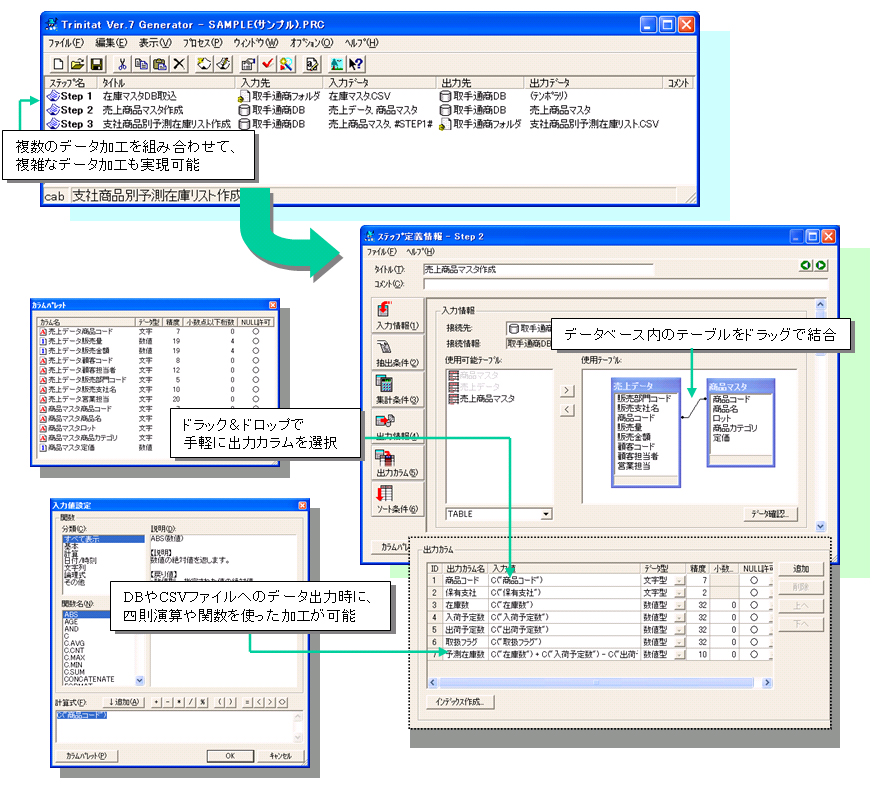Select the Step 1 row icon

53,96
